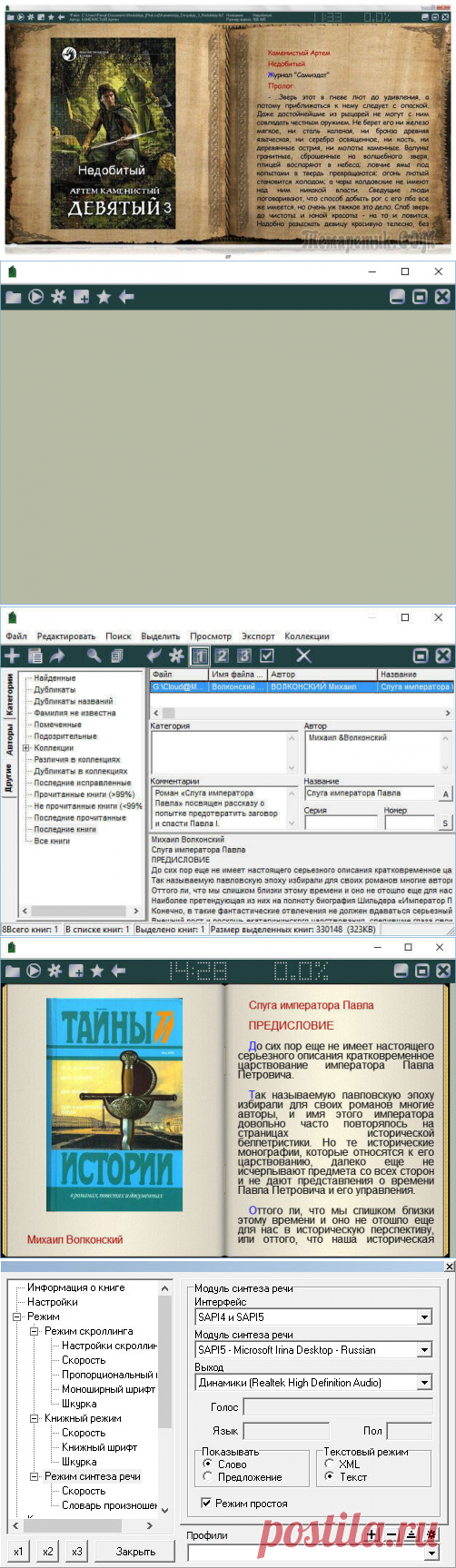
Task: Toggle Режим простоя checkbox
Action: pyautogui.click(x=205, y=1504)
